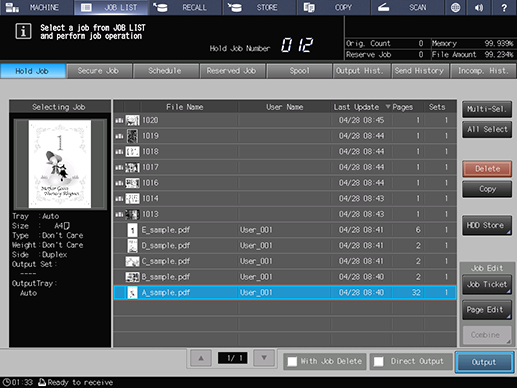Open the Job Ticket editor
The width and height of the screenshot is (517, 388).
click(487, 284)
